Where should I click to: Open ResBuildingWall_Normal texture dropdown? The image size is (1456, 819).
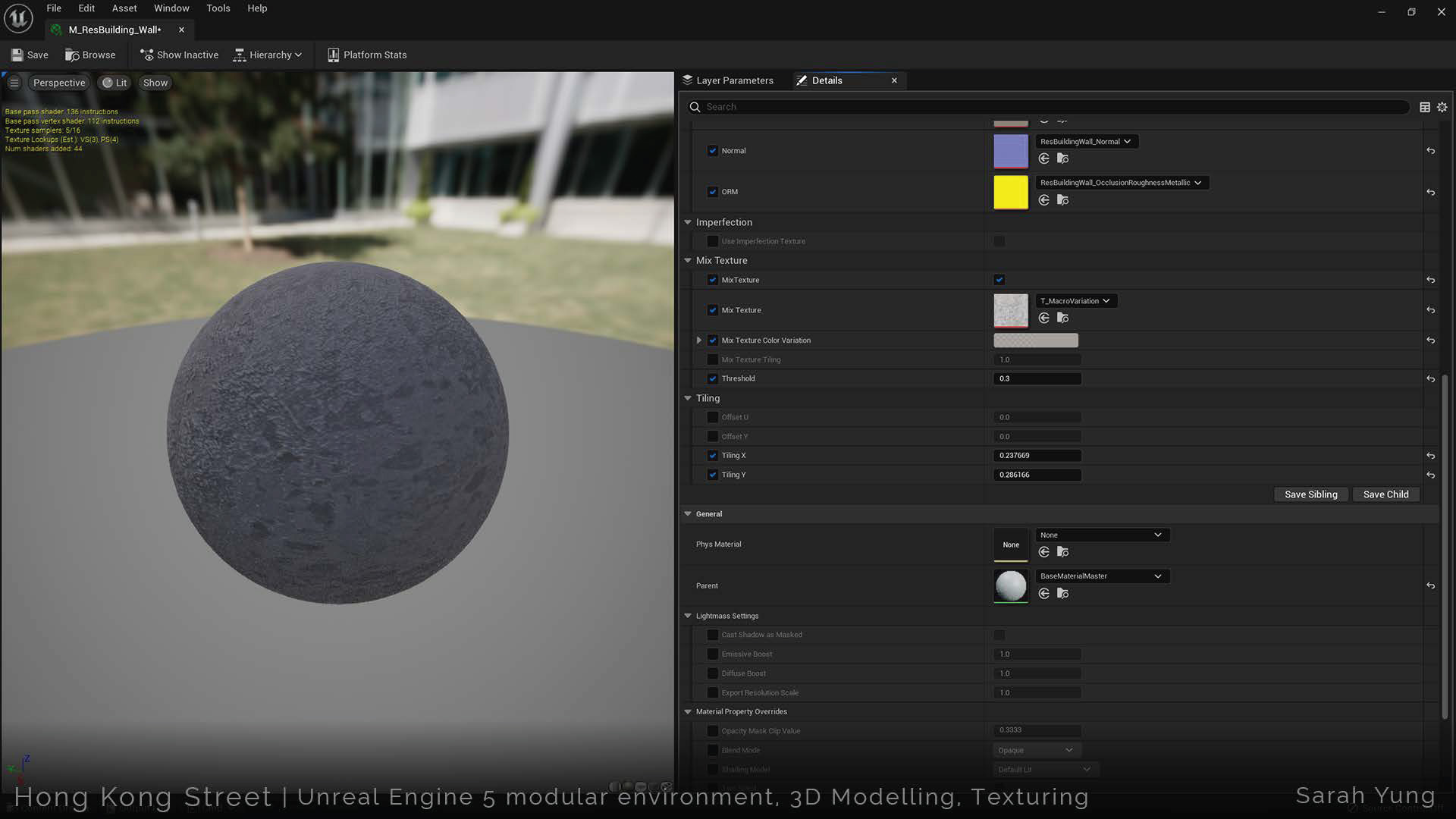(1087, 142)
